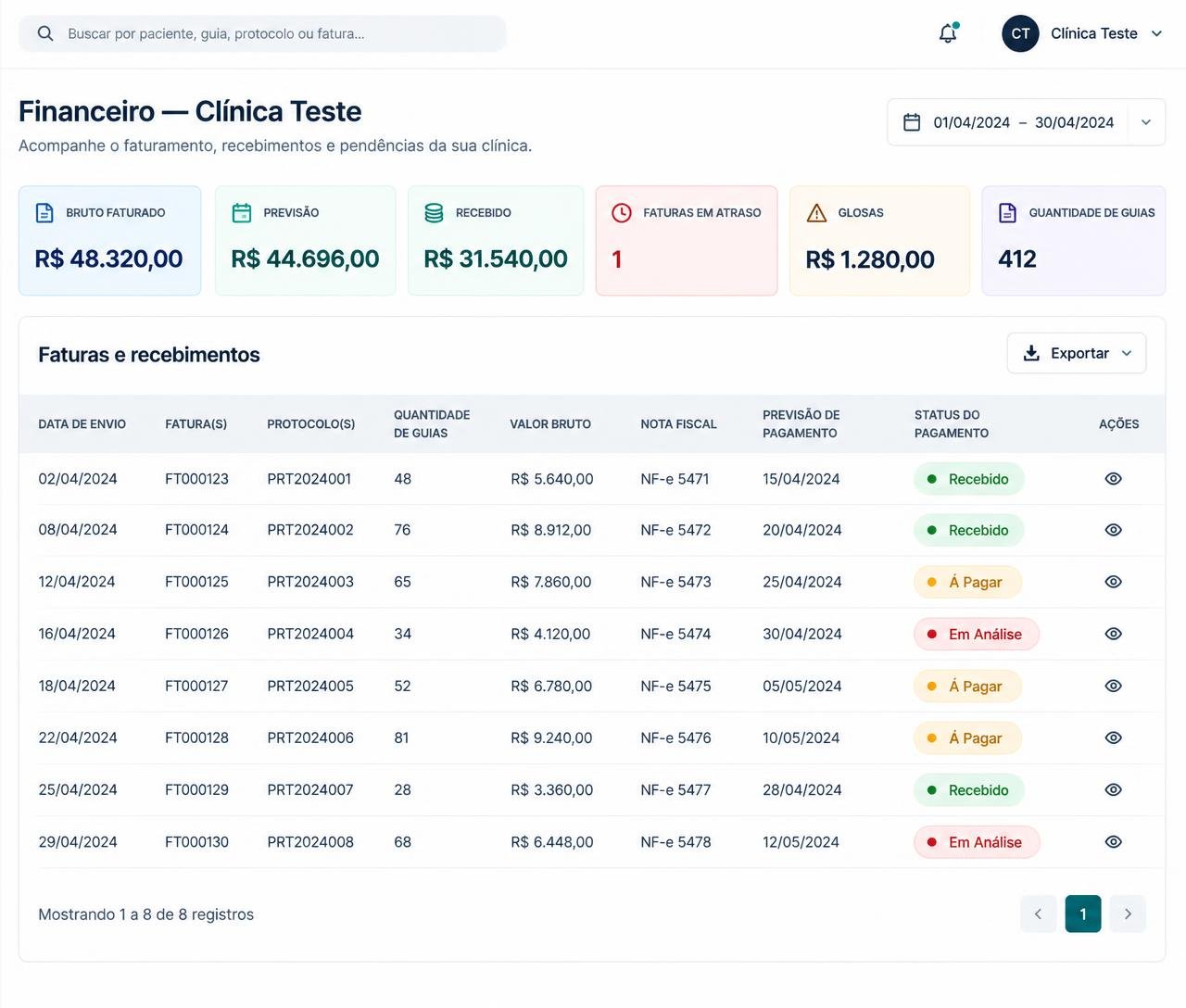Click the R$ 48.320,00 Bruto Faturado value
The height and width of the screenshot is (1008, 1186).
coord(109,258)
